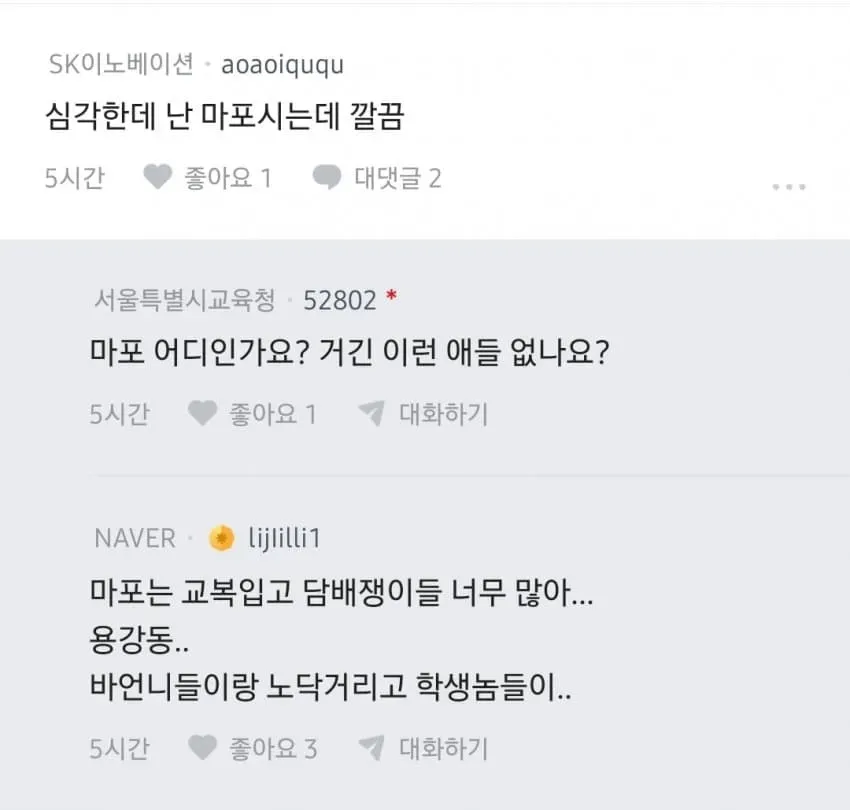This screenshot has height=810, width=850.
Task: Click the 52802 username
Action: point(339,300)
